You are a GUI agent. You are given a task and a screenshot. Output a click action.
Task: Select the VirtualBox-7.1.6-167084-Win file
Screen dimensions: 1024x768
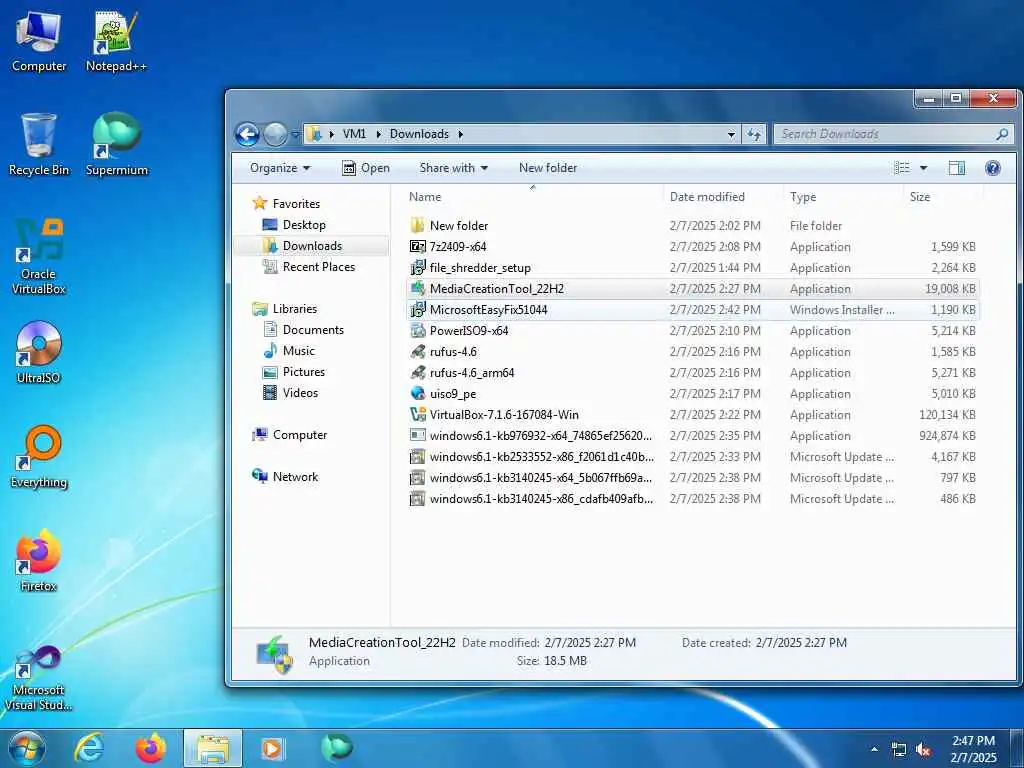(692, 415)
